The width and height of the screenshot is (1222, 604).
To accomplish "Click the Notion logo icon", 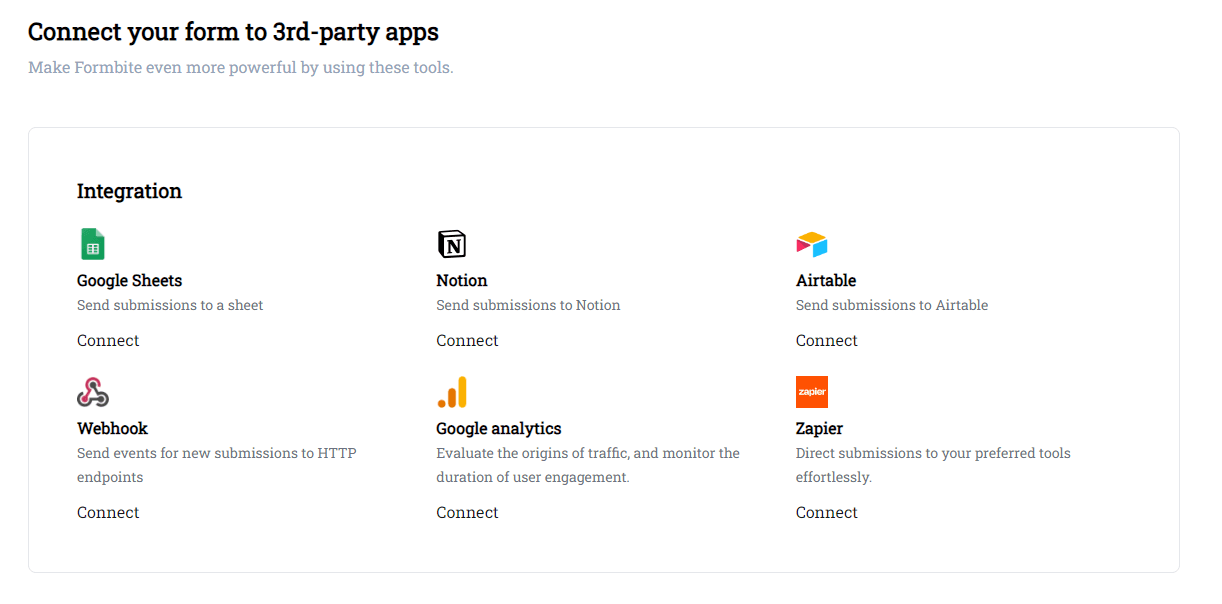I will pyautogui.click(x=452, y=244).
